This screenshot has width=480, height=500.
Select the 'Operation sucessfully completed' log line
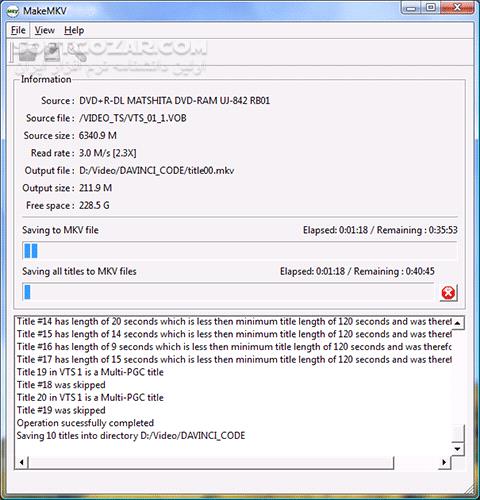tap(85, 423)
